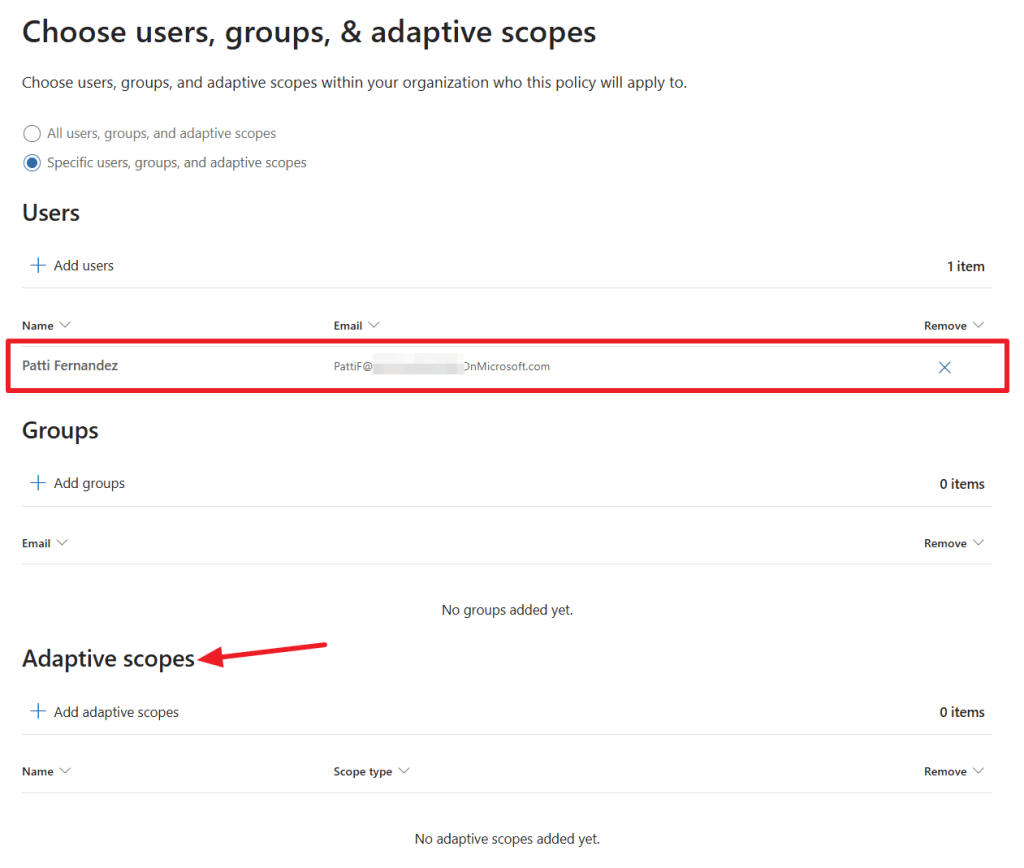Expand the Email column header in Users table
1024x868 pixels.
click(374, 325)
